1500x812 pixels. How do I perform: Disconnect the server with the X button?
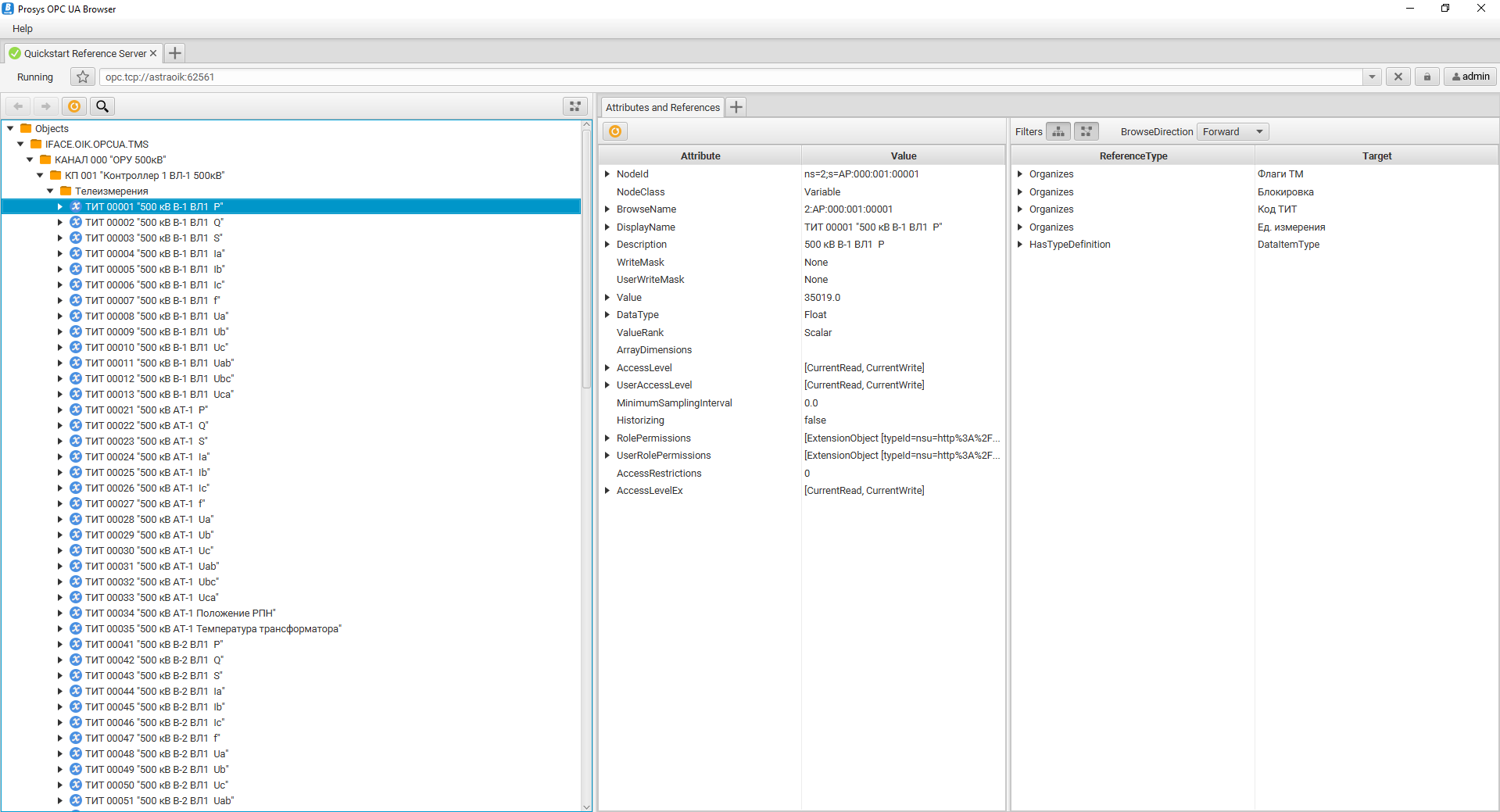[x=1398, y=77]
